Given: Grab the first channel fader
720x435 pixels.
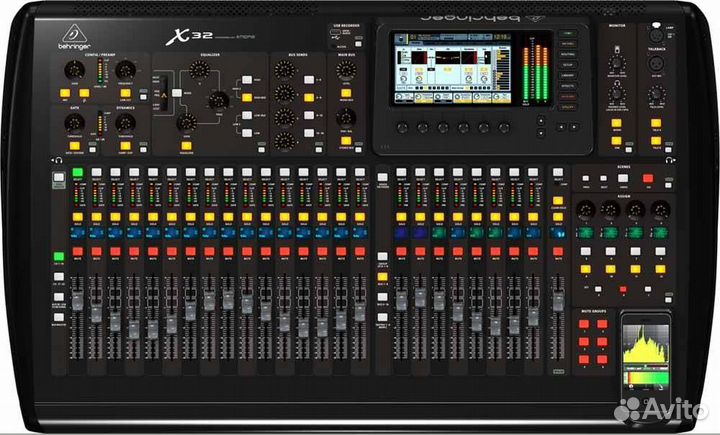Looking at the screenshot, I should coord(78,299).
